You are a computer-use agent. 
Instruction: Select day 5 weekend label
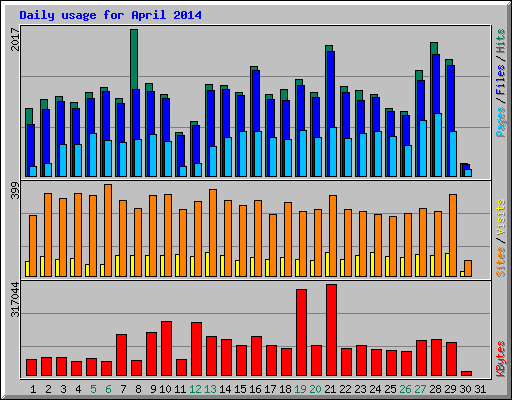[x=93, y=389]
